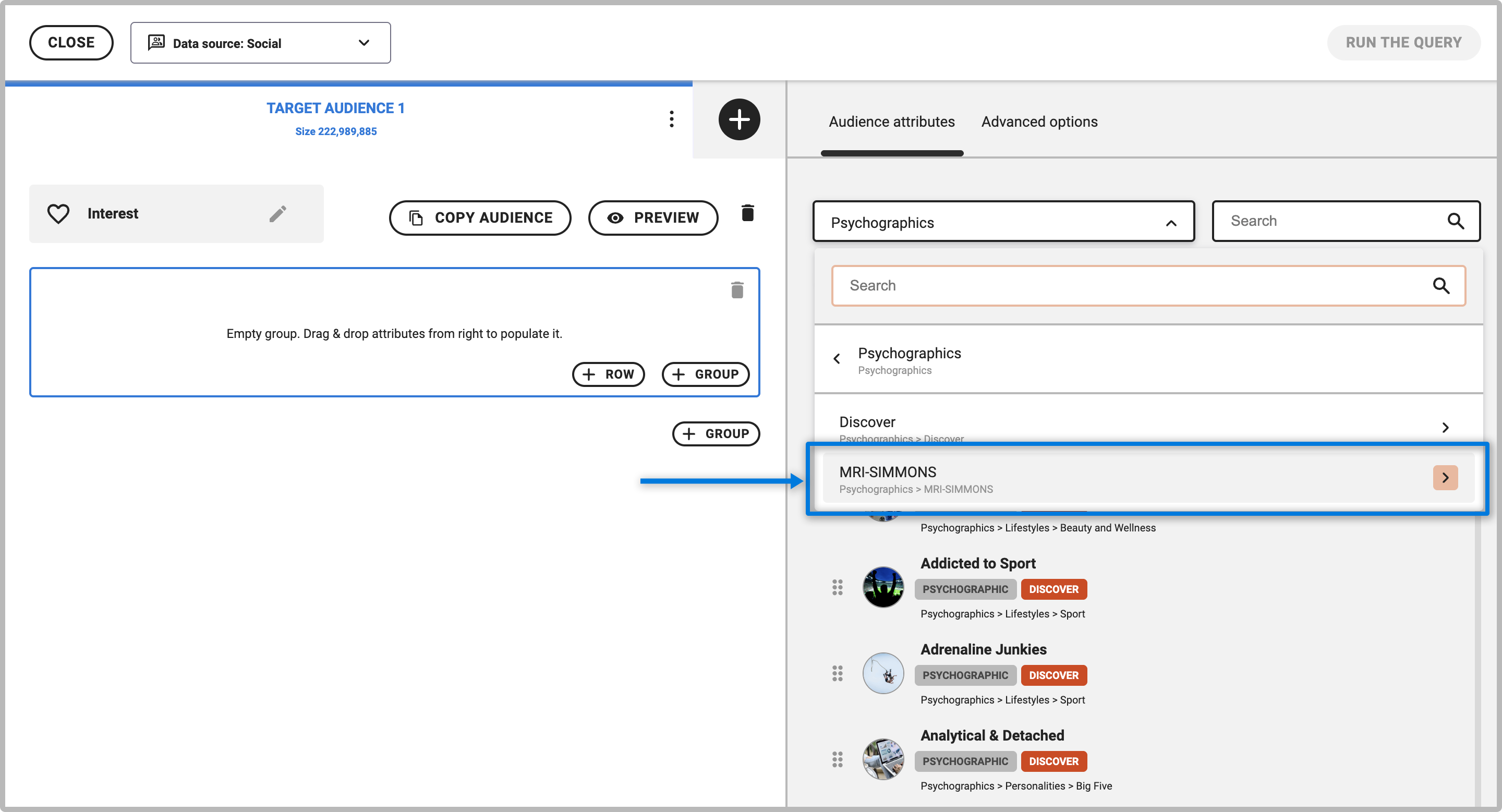Delete audience using black trash icon
The width and height of the screenshot is (1502, 812).
coord(747,213)
